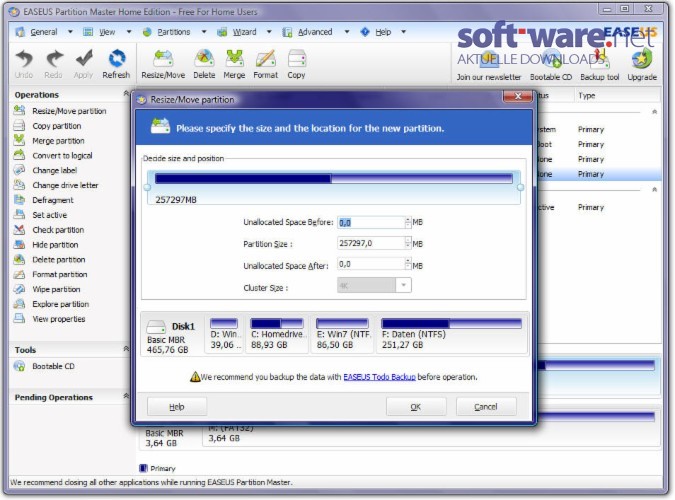Select the Resize/Move toolbar icon
675x500 pixels.
pos(163,64)
